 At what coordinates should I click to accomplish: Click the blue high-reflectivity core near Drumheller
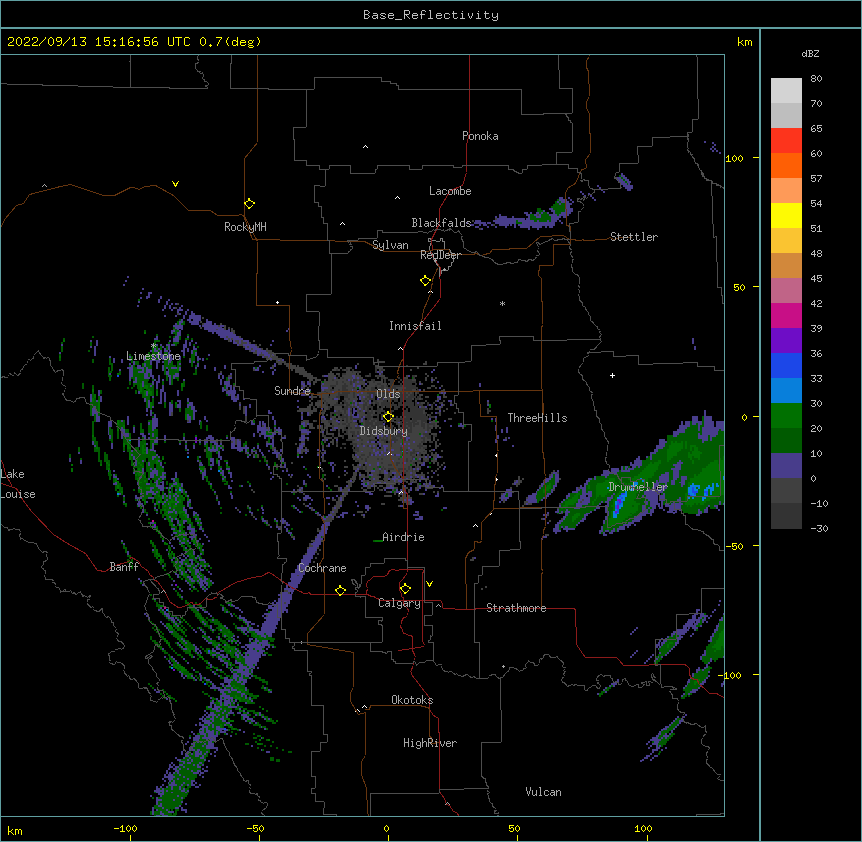click(x=620, y=503)
